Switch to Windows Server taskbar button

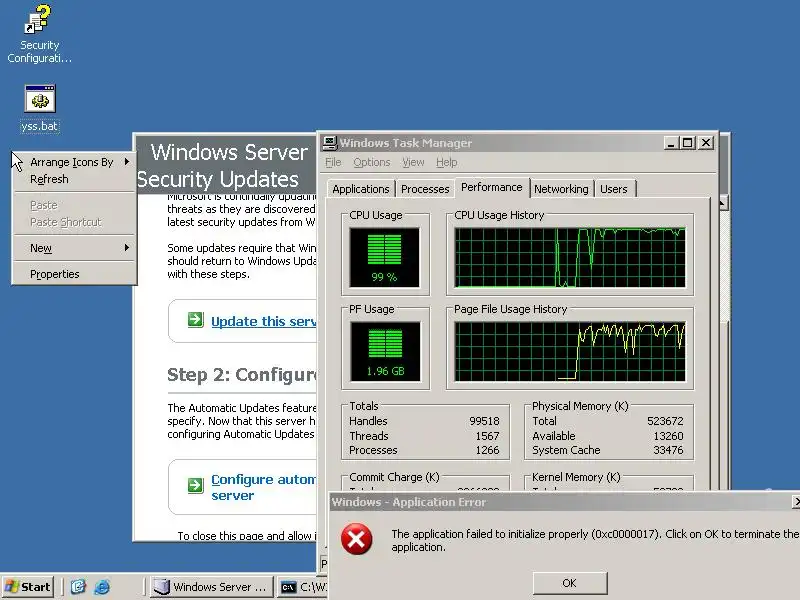(212, 587)
